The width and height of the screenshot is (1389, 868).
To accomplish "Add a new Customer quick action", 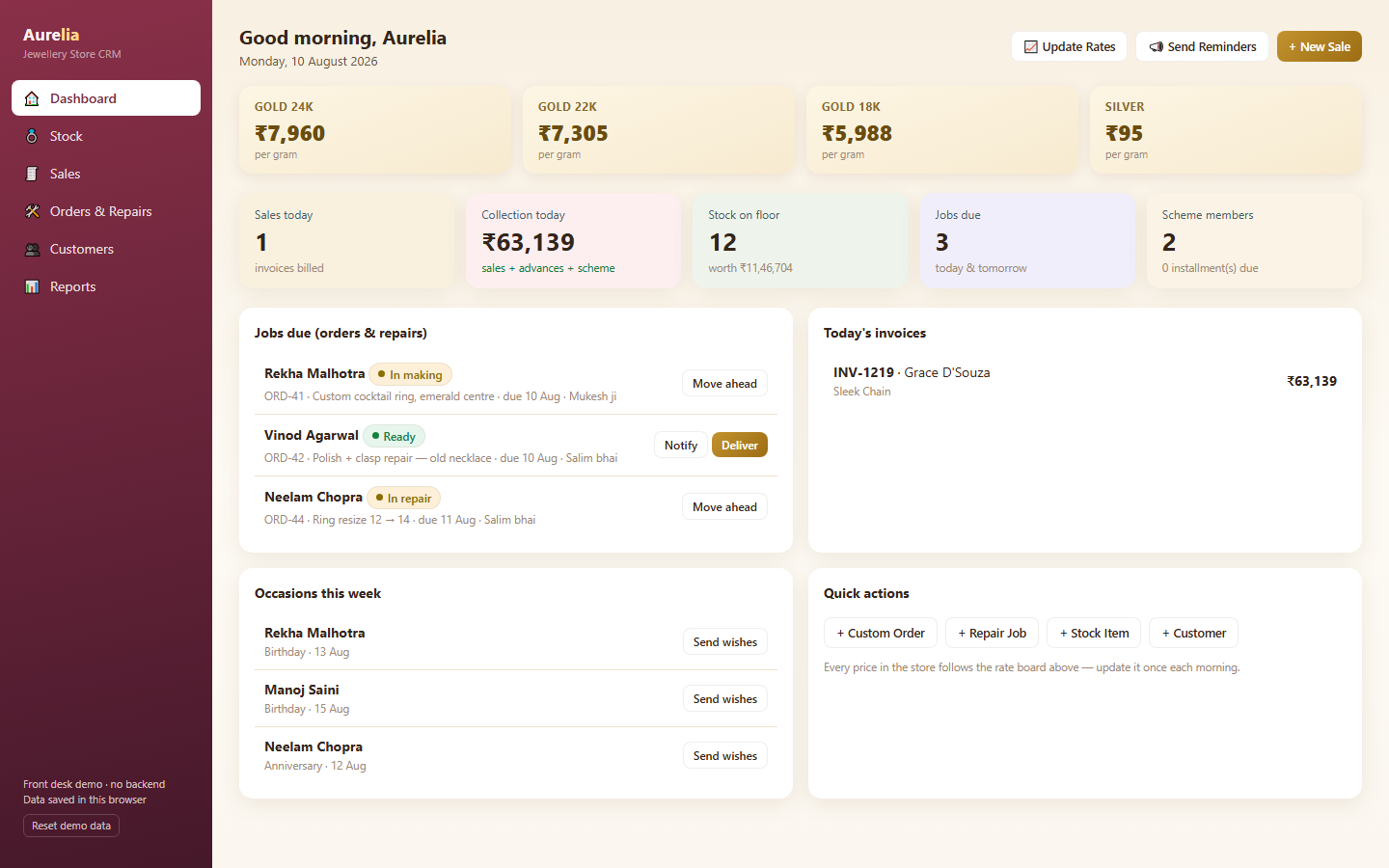I will point(1193,633).
